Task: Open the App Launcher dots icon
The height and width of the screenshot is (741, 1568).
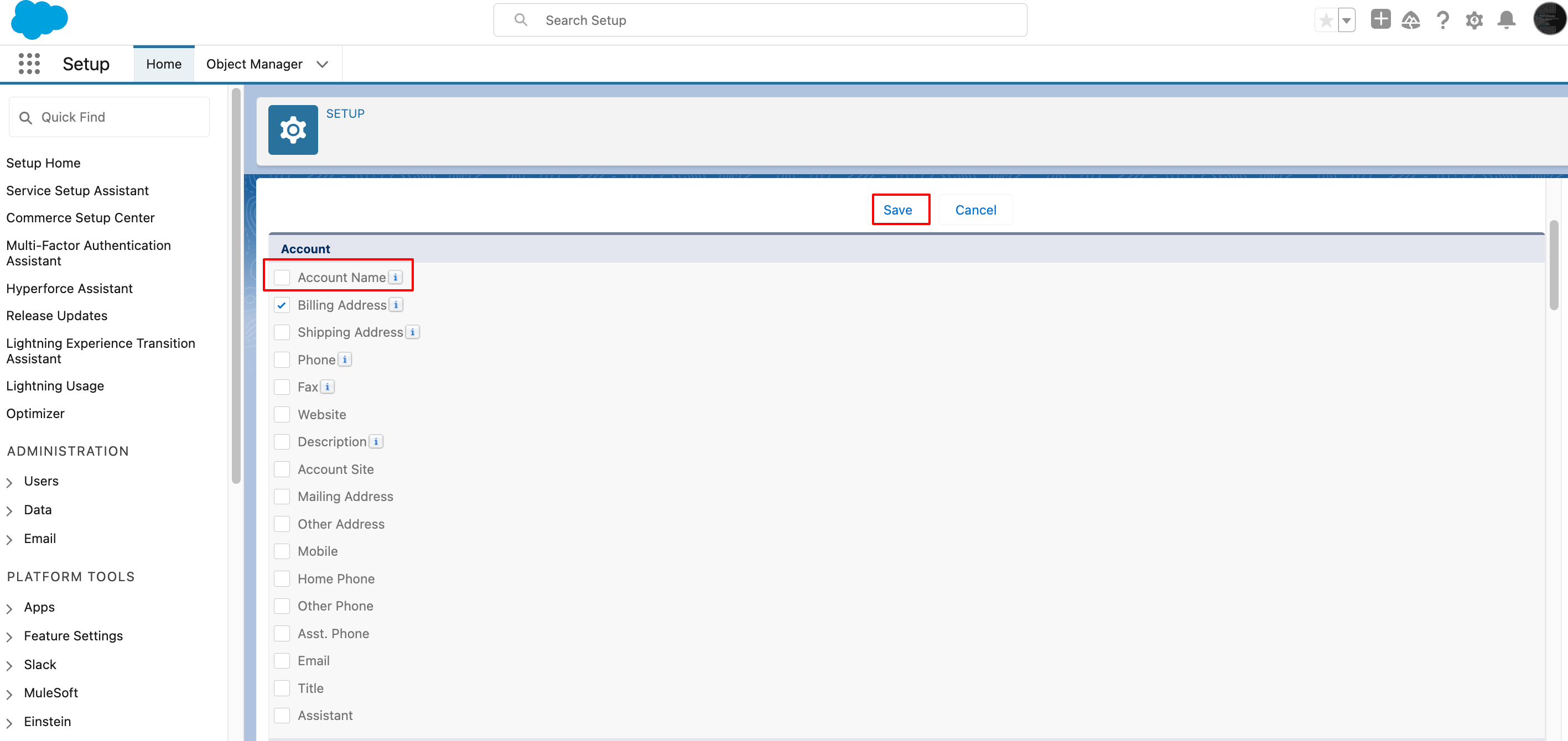Action: (x=29, y=63)
